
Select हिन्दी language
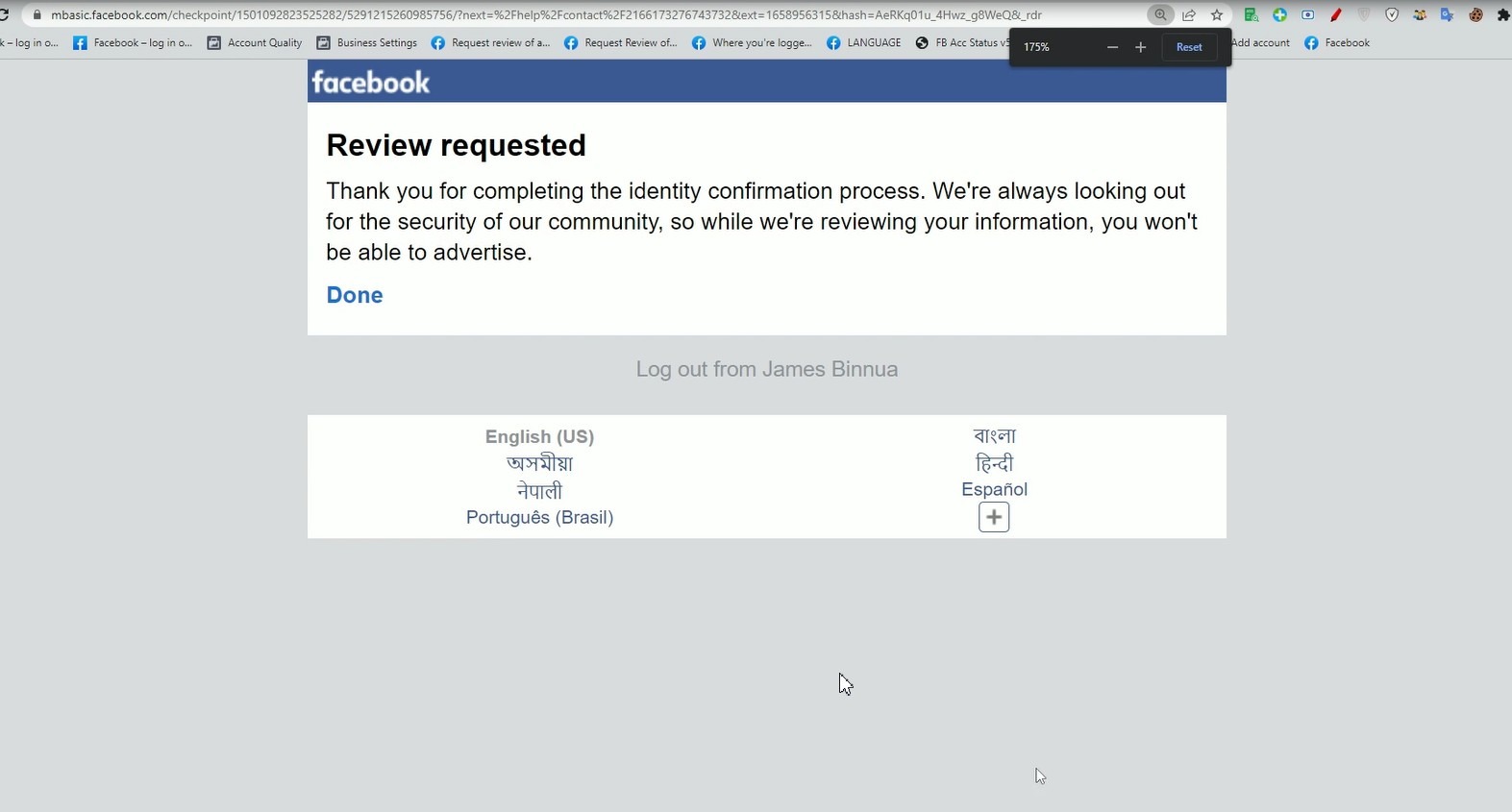point(994,463)
